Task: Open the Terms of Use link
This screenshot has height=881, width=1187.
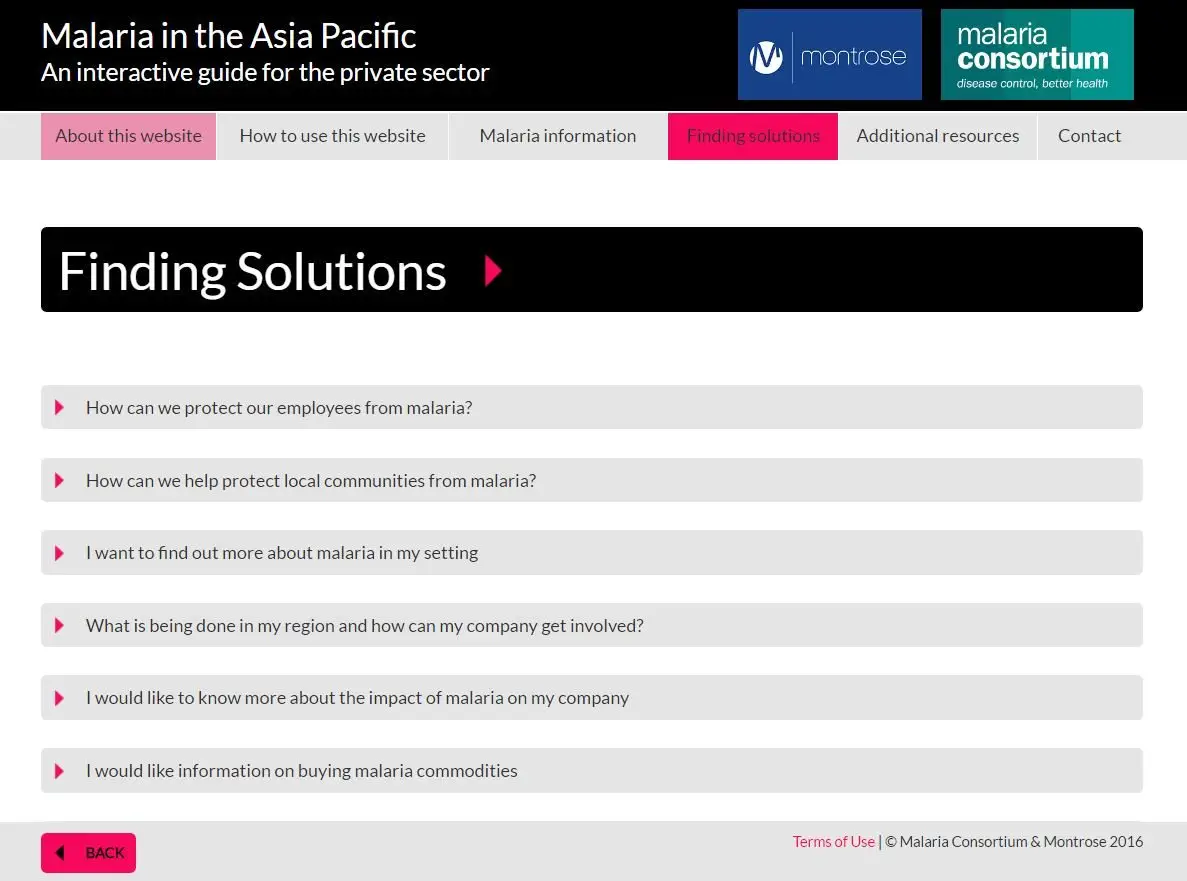Action: [833, 842]
